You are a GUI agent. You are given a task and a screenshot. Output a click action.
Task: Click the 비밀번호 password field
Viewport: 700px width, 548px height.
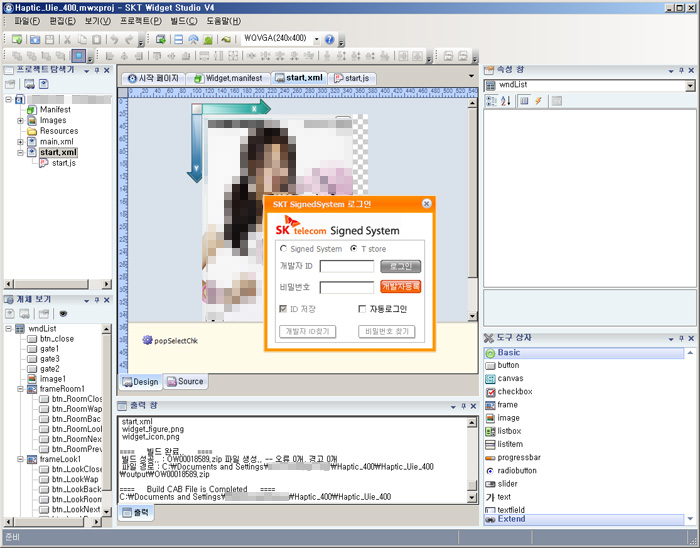coord(347,287)
